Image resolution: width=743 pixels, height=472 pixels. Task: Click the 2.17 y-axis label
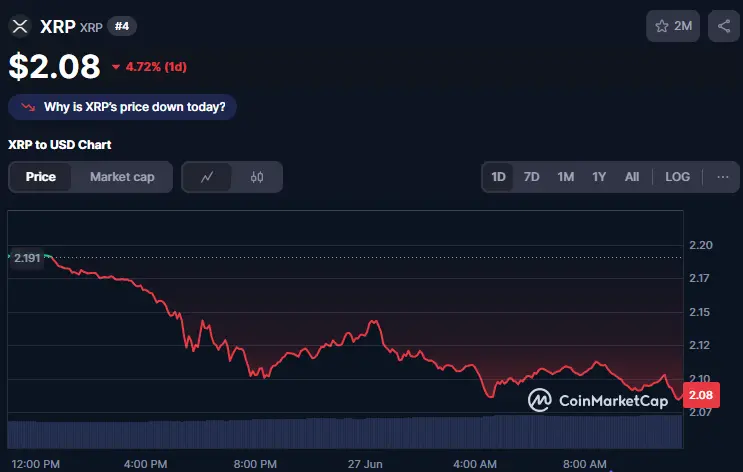699,278
